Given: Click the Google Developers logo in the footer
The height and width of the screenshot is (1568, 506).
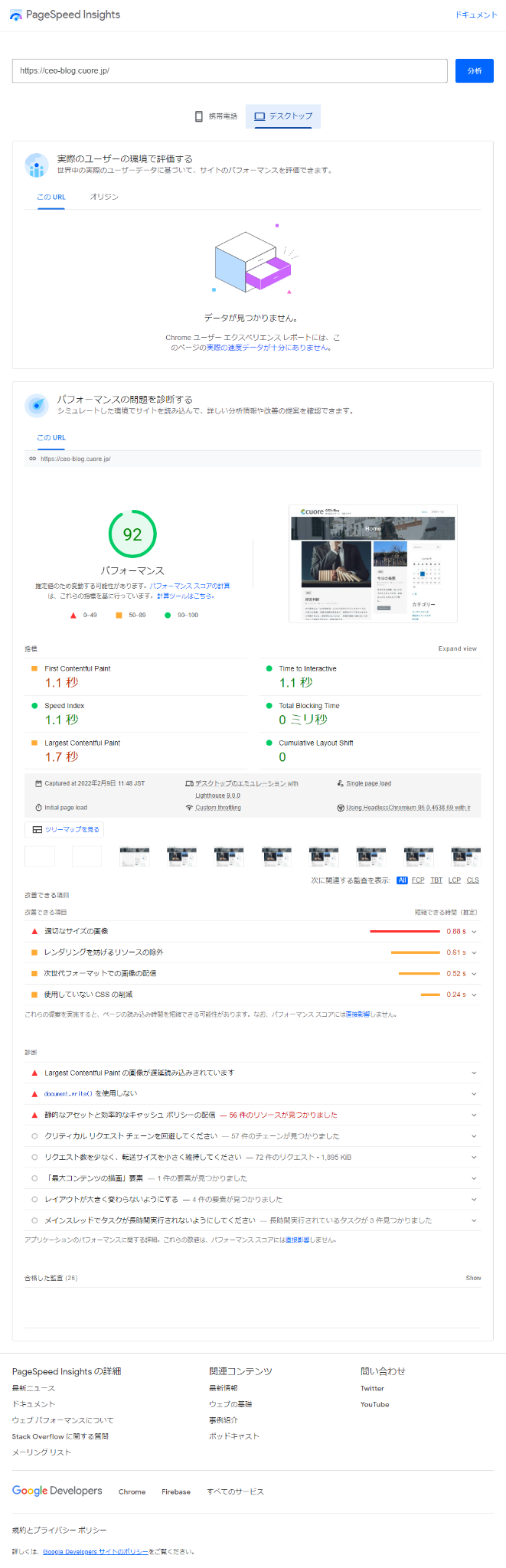Looking at the screenshot, I should [57, 1491].
